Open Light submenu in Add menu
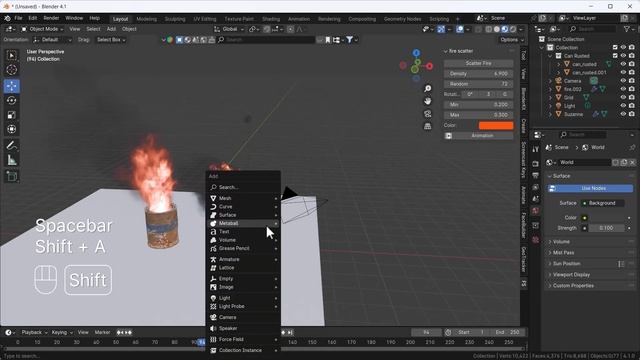The width and height of the screenshot is (640, 360). [243, 298]
